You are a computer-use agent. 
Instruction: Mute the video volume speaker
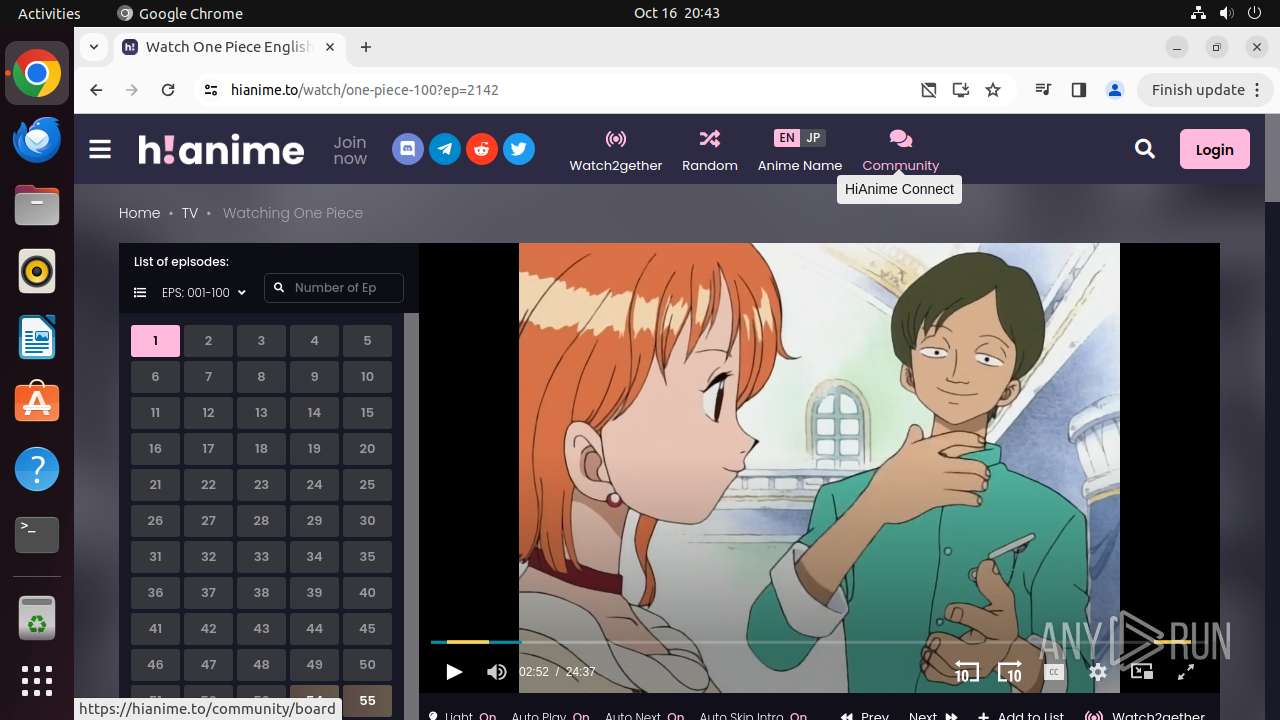click(496, 672)
